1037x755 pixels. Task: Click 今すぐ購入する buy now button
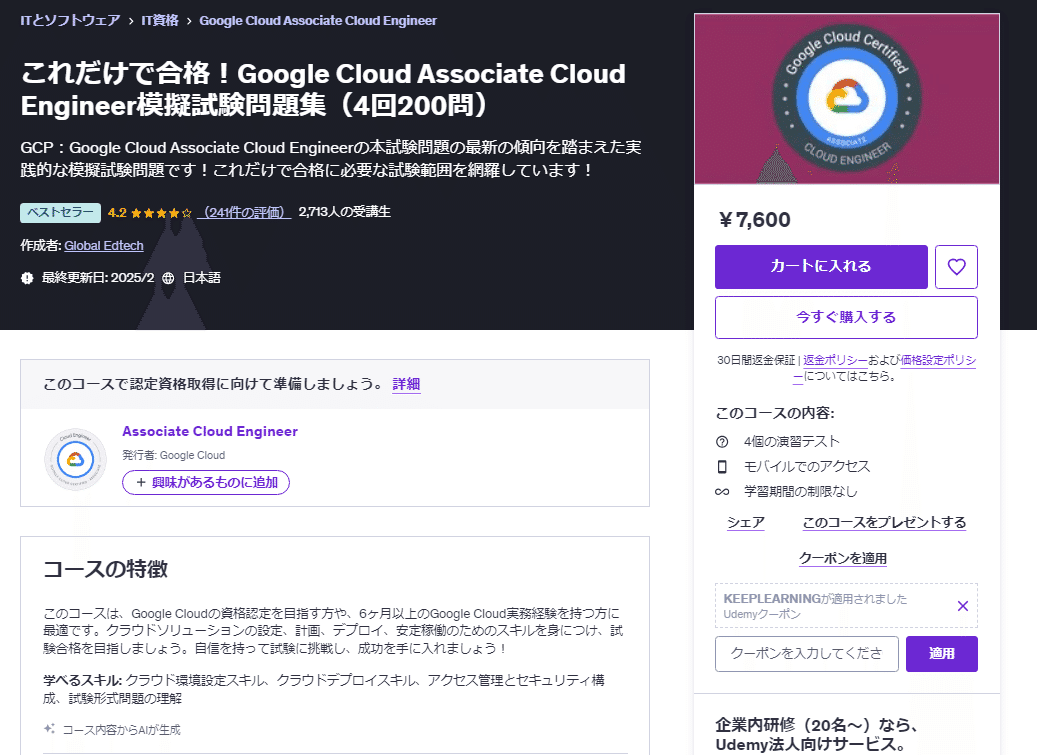tap(846, 317)
